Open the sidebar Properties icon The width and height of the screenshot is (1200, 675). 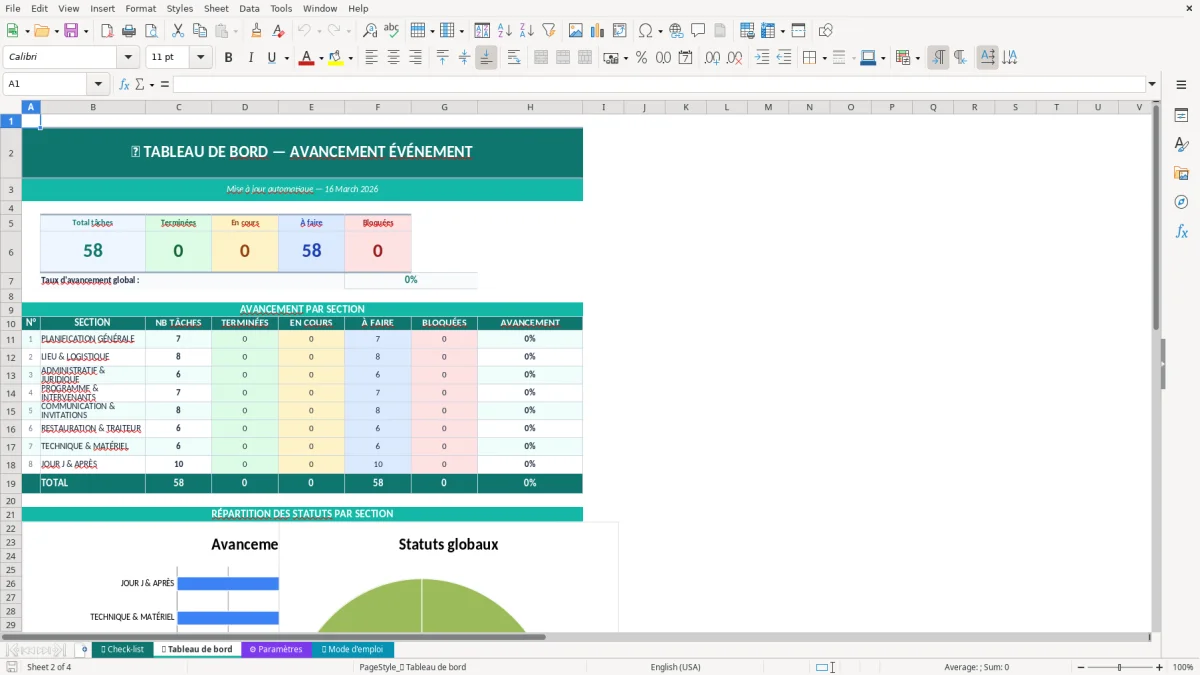(x=1181, y=115)
